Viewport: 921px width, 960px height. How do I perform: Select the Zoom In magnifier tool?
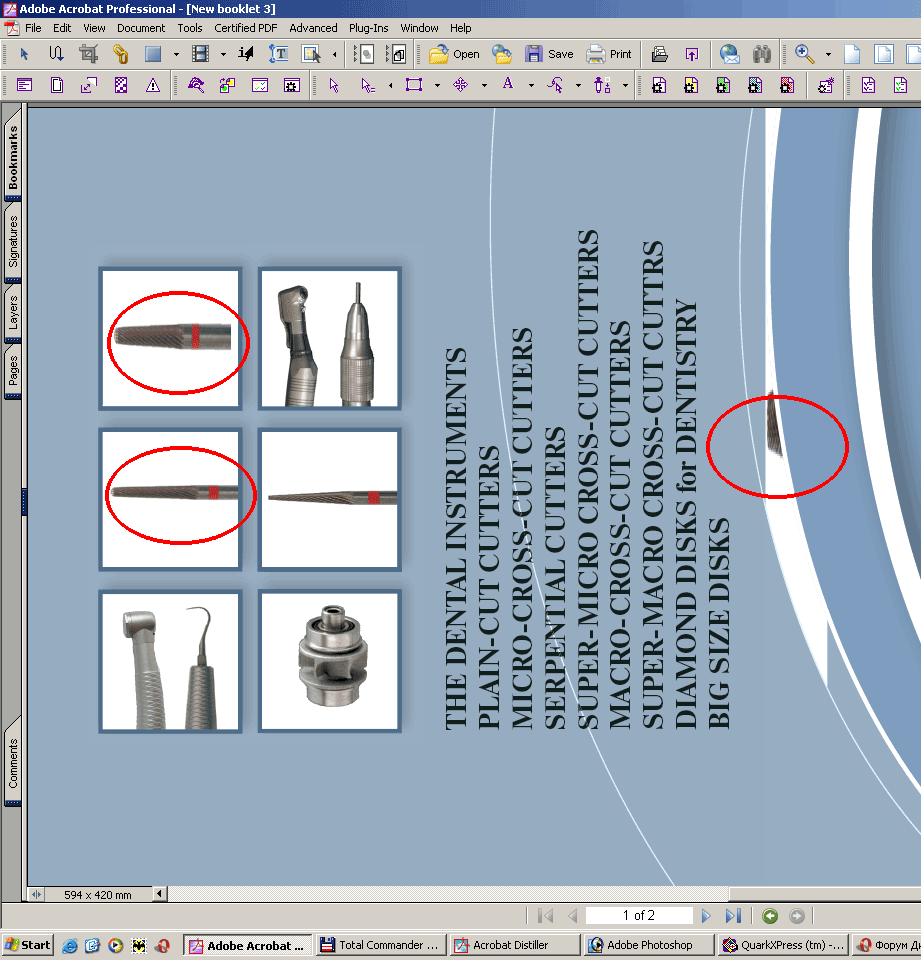pyautogui.click(x=804, y=54)
